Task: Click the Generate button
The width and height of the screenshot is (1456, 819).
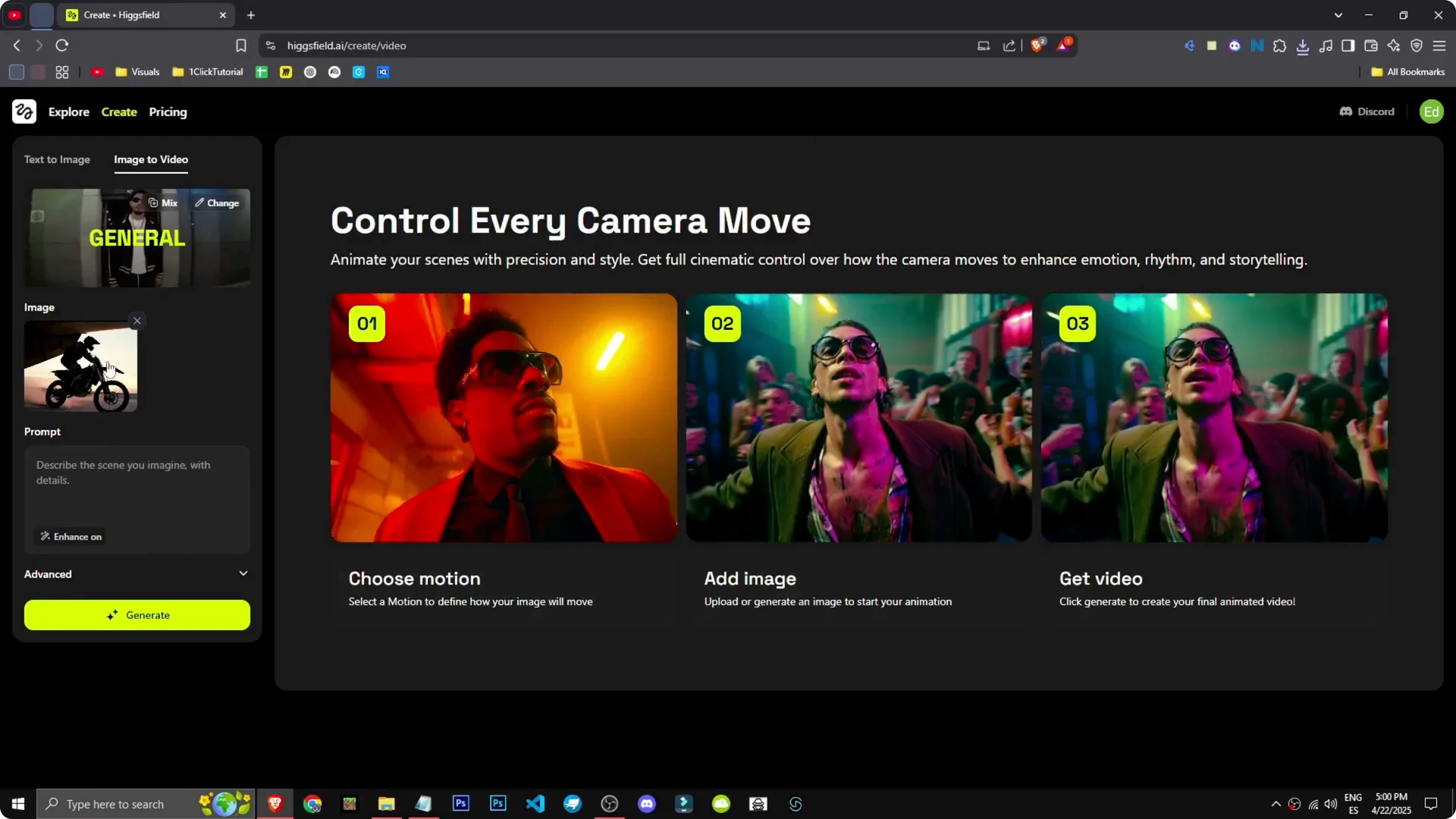Action: tap(136, 615)
